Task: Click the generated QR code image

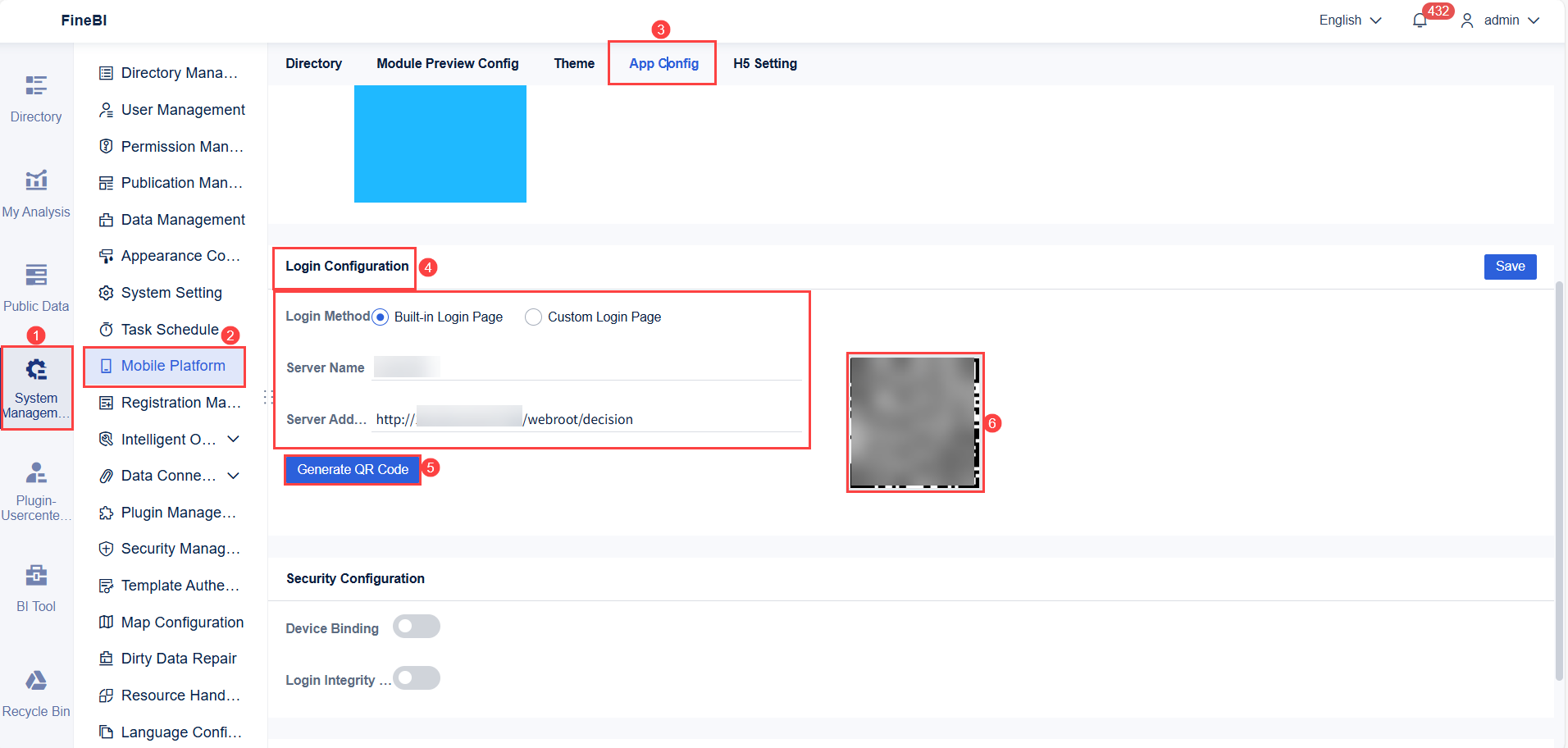Action: [x=915, y=422]
